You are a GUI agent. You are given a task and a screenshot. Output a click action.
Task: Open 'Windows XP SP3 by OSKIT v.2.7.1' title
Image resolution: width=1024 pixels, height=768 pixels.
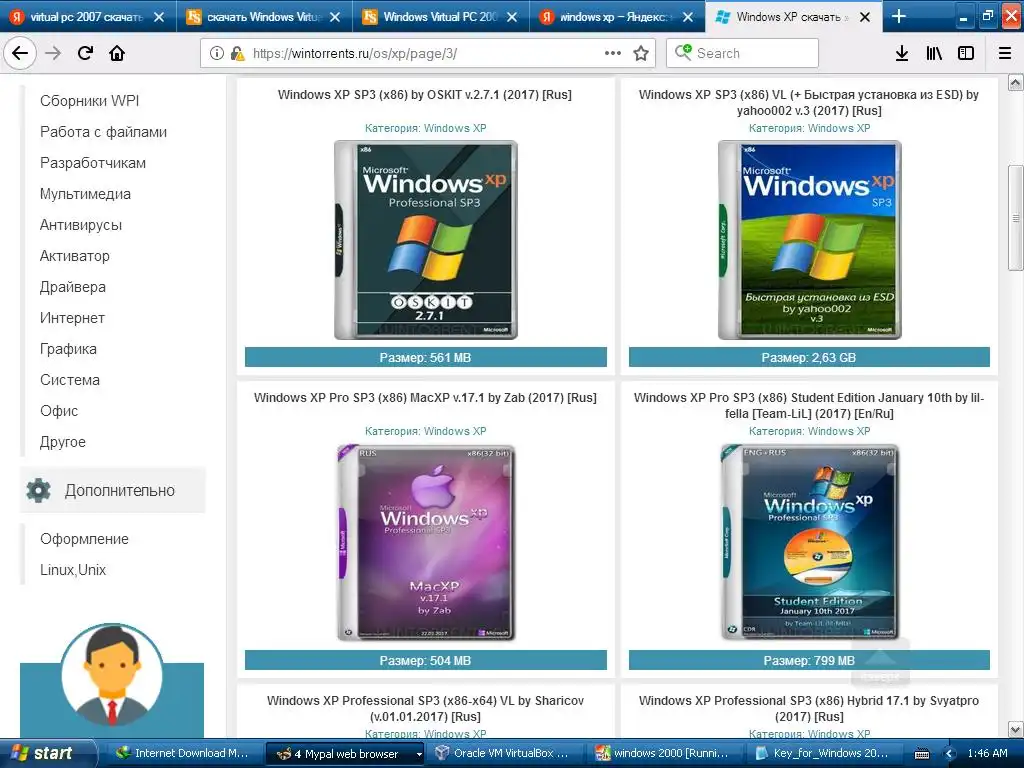click(x=424, y=95)
